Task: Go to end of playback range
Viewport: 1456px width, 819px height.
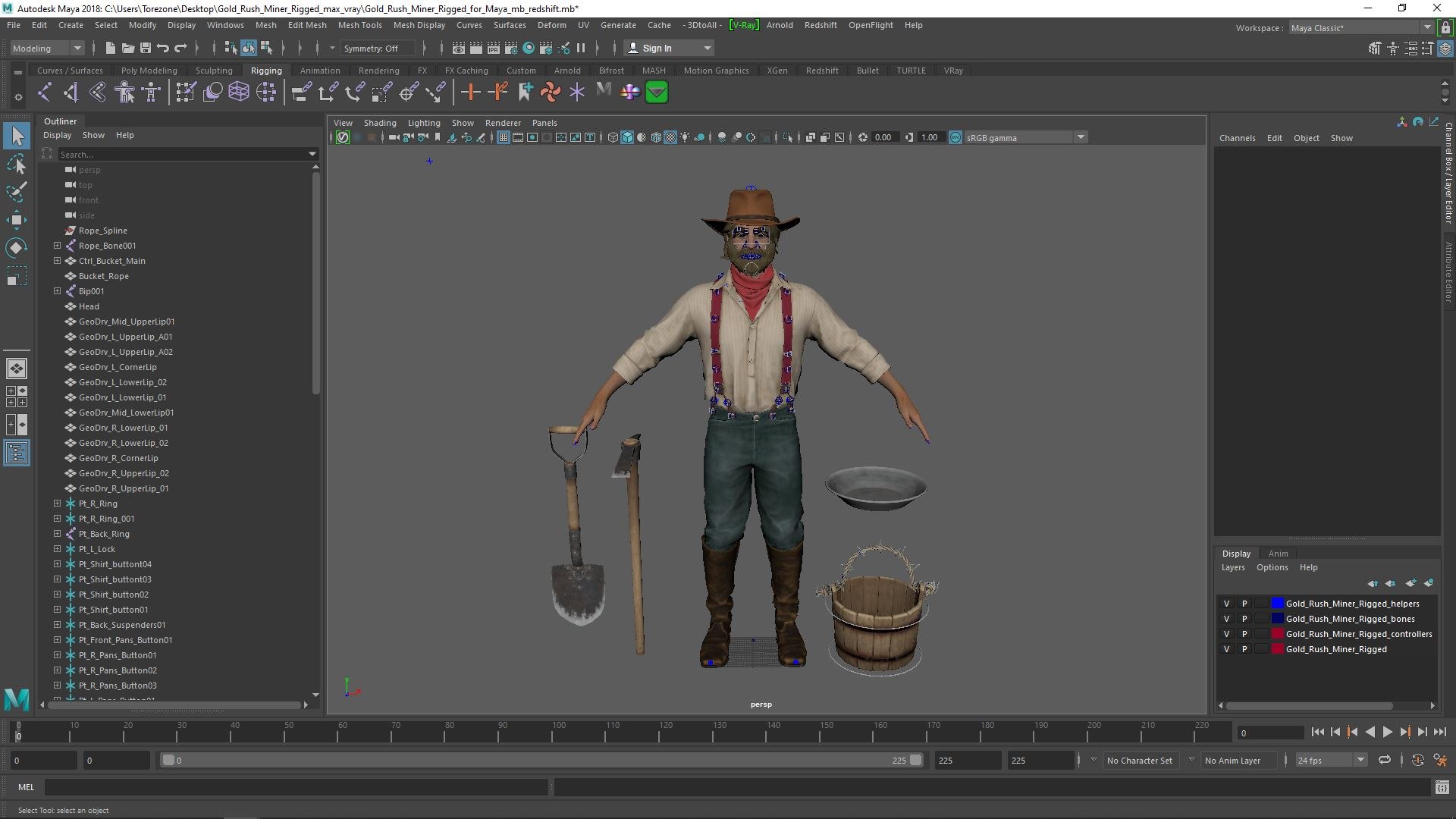Action: (1440, 733)
